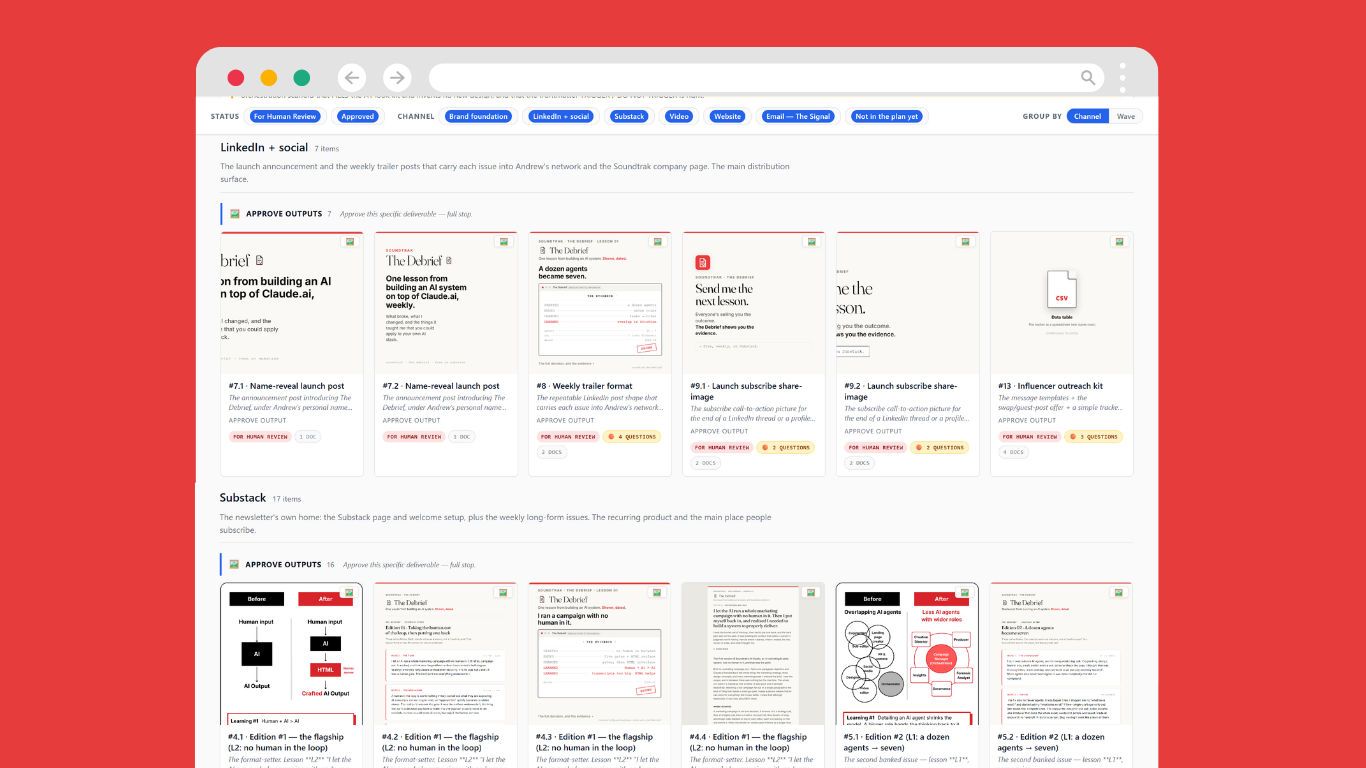Click the 'LinkedIn + social' section heading

[x=264, y=147]
